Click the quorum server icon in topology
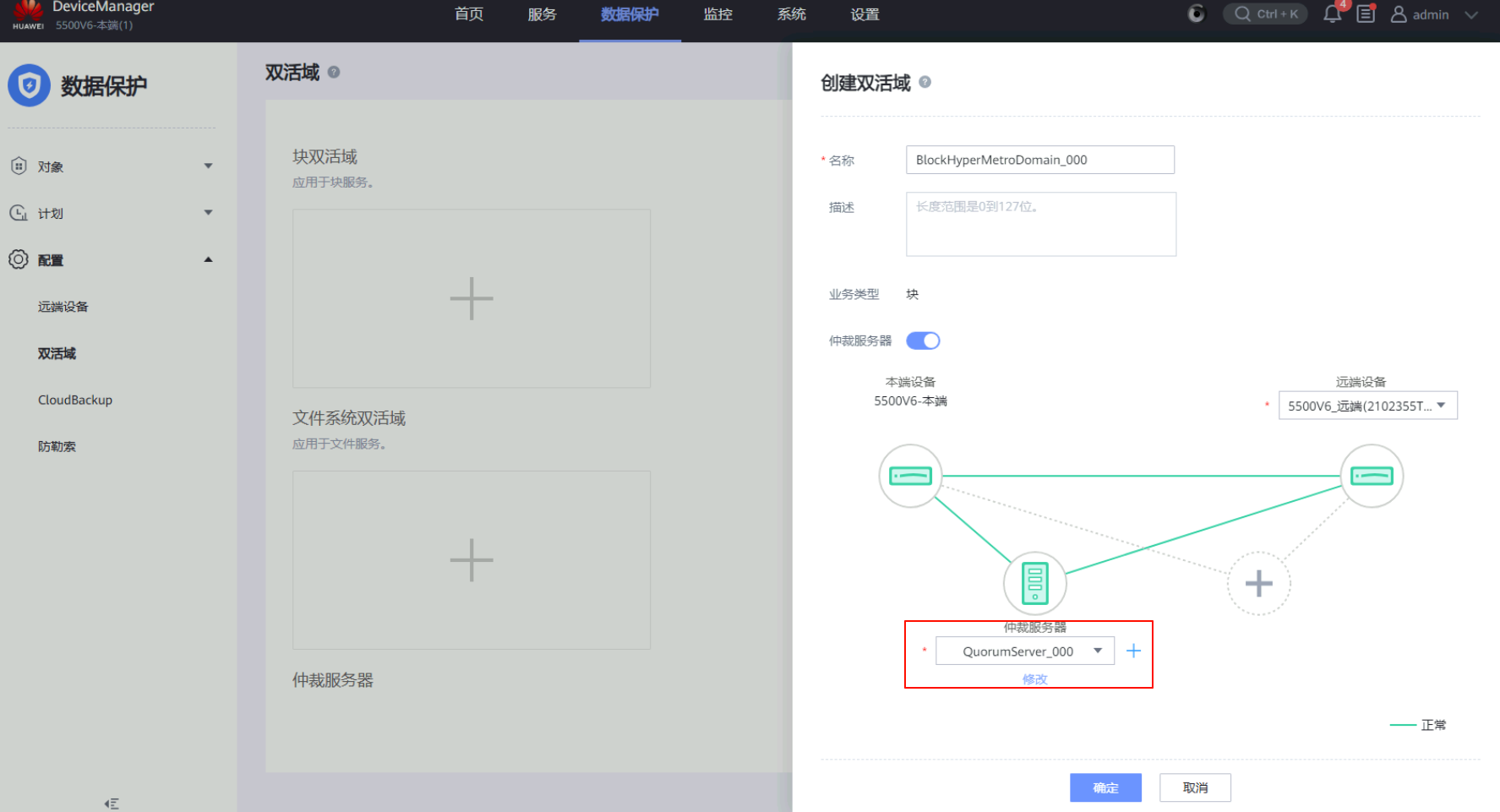This screenshot has width=1500, height=812. coord(1034,583)
